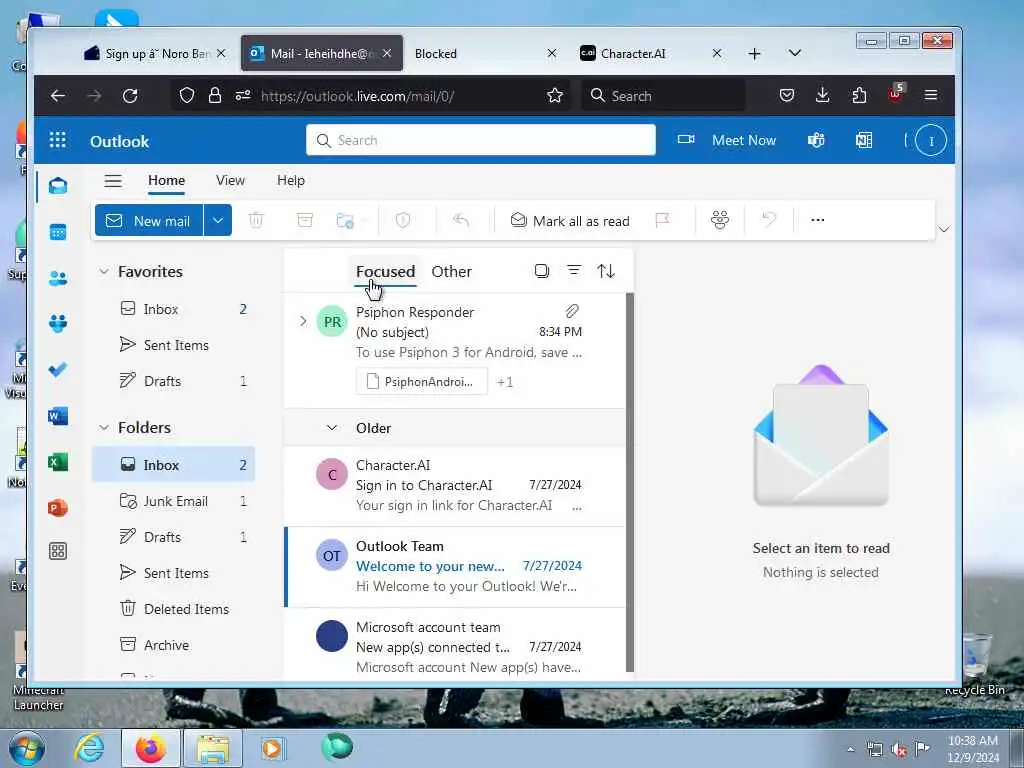Open Internet Explorer from the taskbar

[89, 748]
